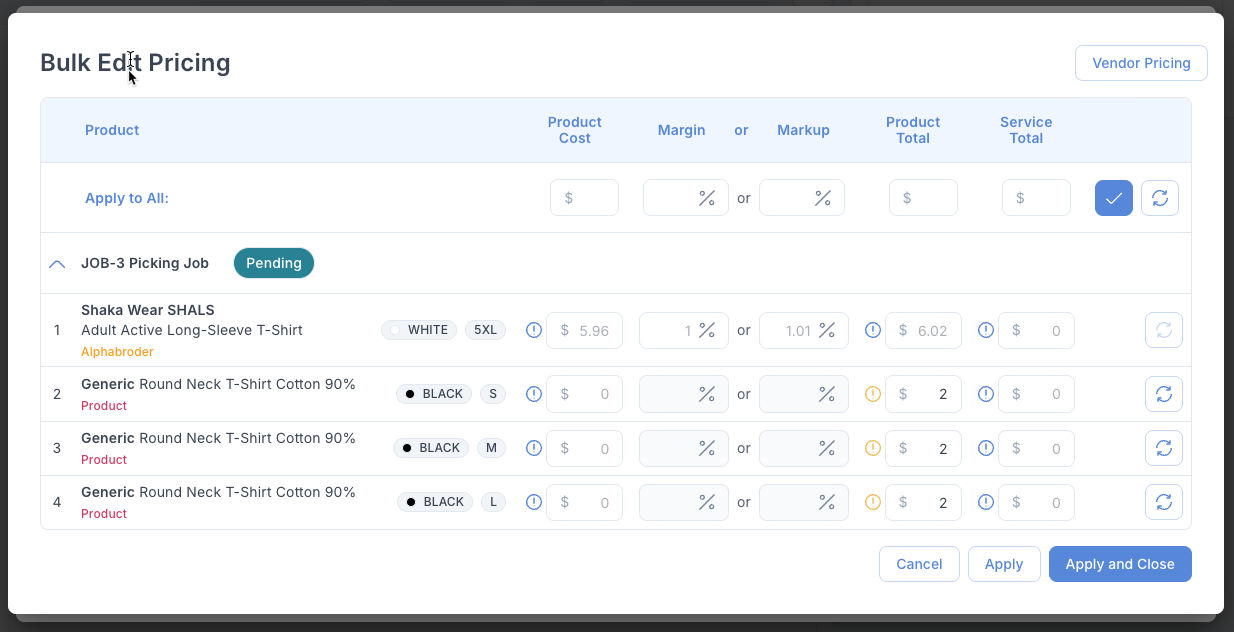Screen dimensions: 1234x632
Task: Click the Apply button
Action: click(x=1003, y=564)
